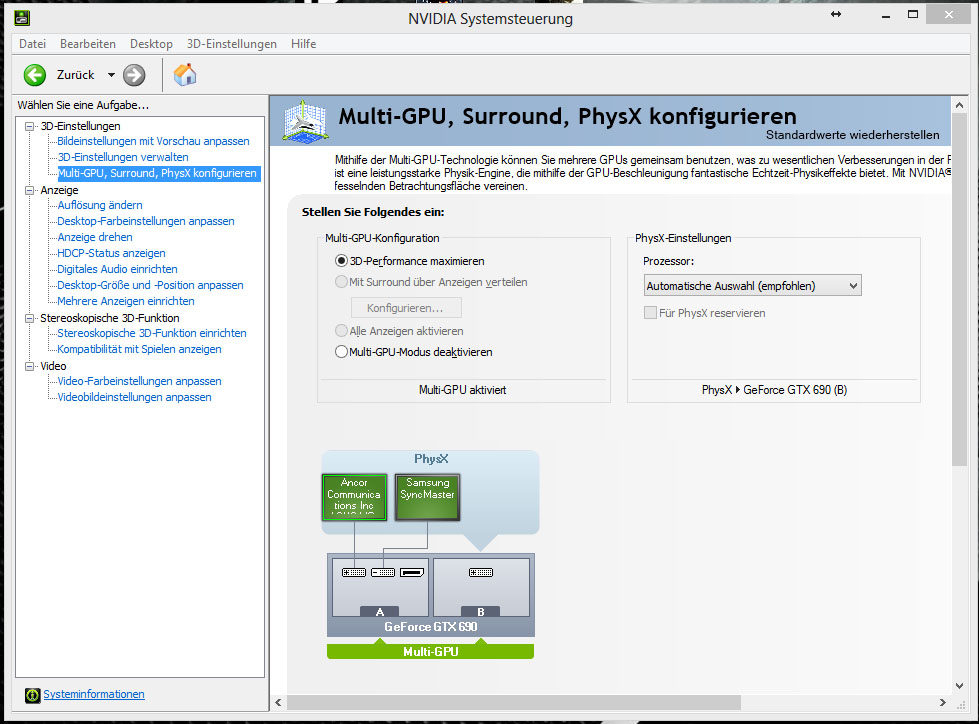Select Multi-GPU, Surround, PhysX konfigurieren item
979x724 pixels.
(157, 173)
